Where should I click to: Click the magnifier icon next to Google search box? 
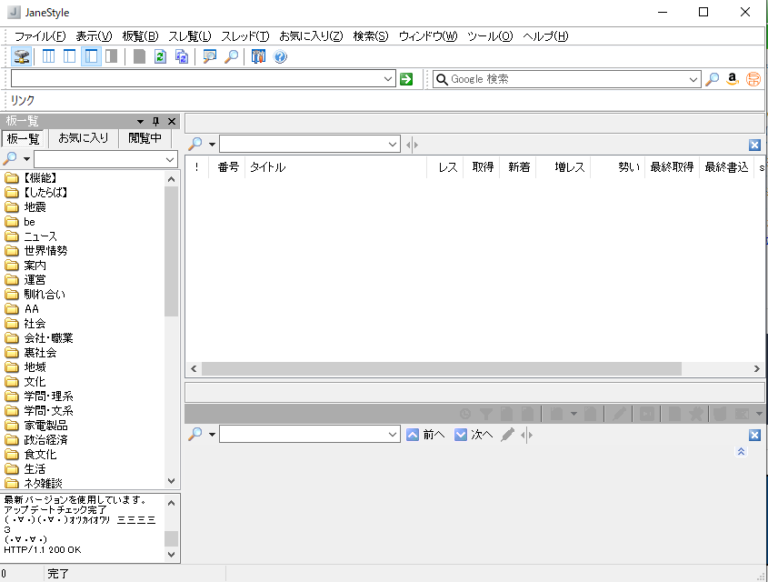[x=712, y=79]
